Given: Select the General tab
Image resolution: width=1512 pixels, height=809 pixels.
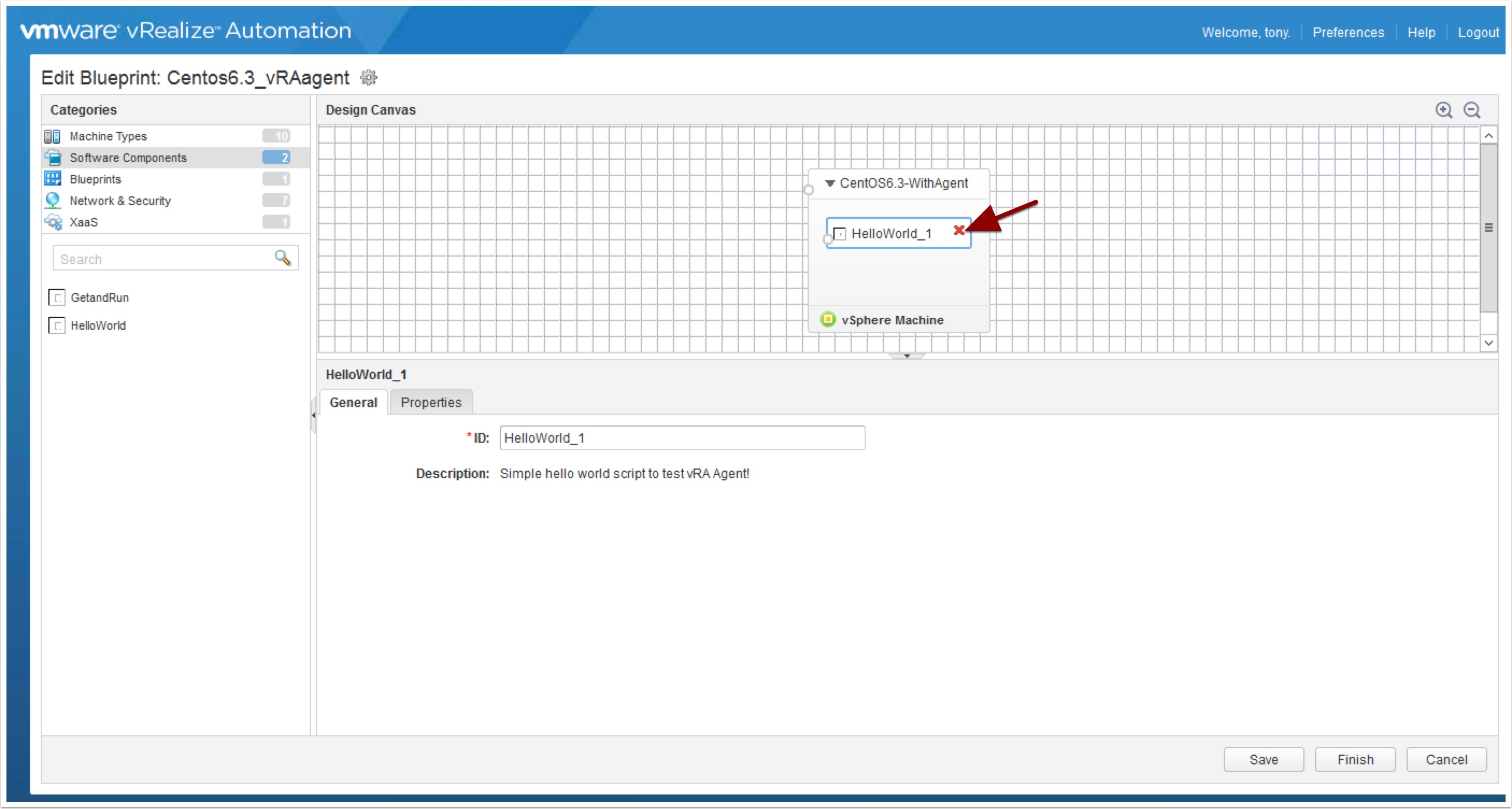Looking at the screenshot, I should (353, 403).
